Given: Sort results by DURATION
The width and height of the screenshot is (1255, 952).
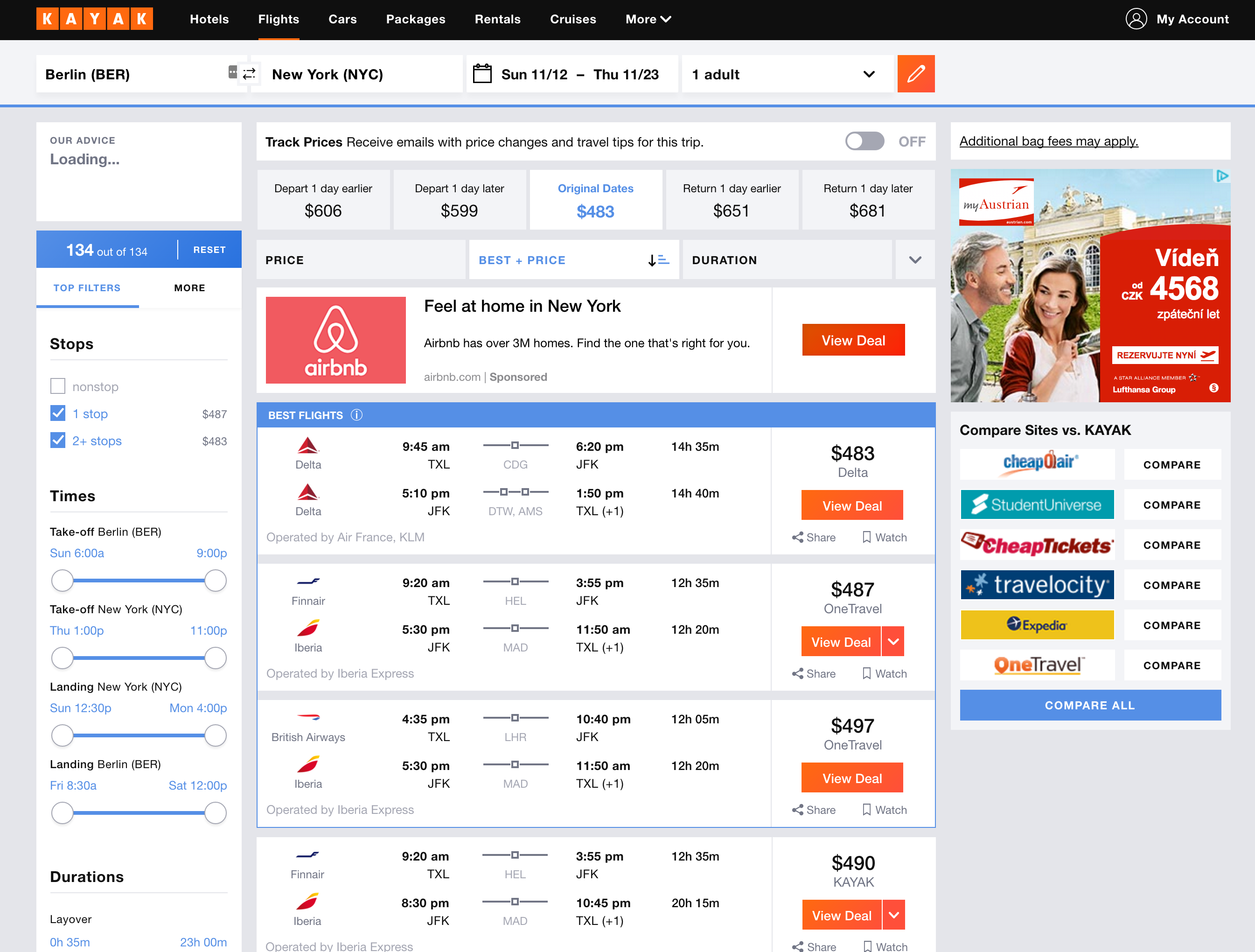Looking at the screenshot, I should (787, 260).
